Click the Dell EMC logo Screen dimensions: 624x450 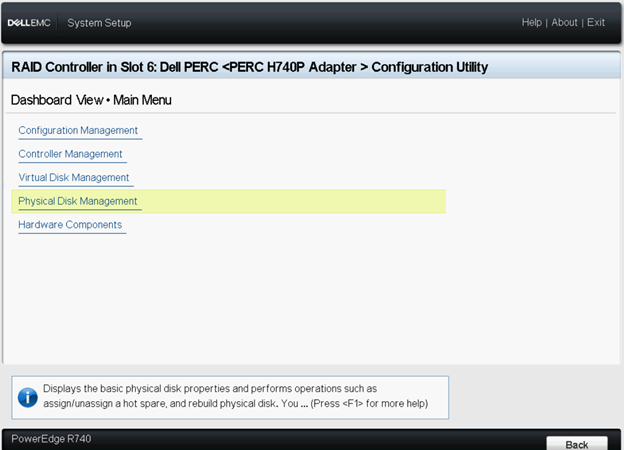tap(29, 23)
